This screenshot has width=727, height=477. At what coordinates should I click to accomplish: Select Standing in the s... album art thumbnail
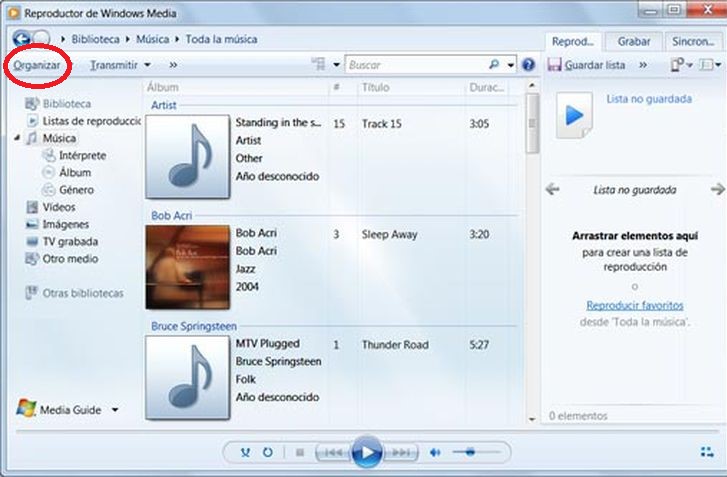[x=188, y=157]
